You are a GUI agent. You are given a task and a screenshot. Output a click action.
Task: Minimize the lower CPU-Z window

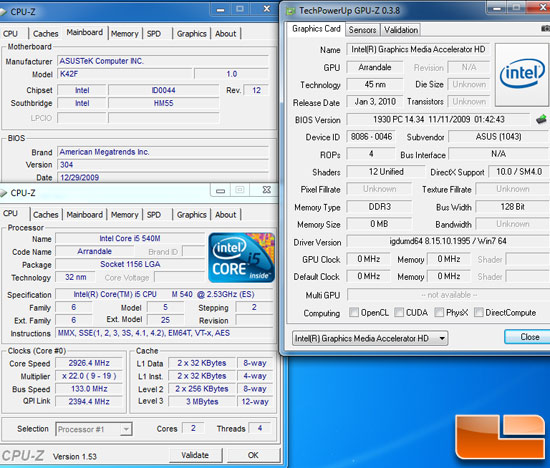pyautogui.click(x=220, y=190)
